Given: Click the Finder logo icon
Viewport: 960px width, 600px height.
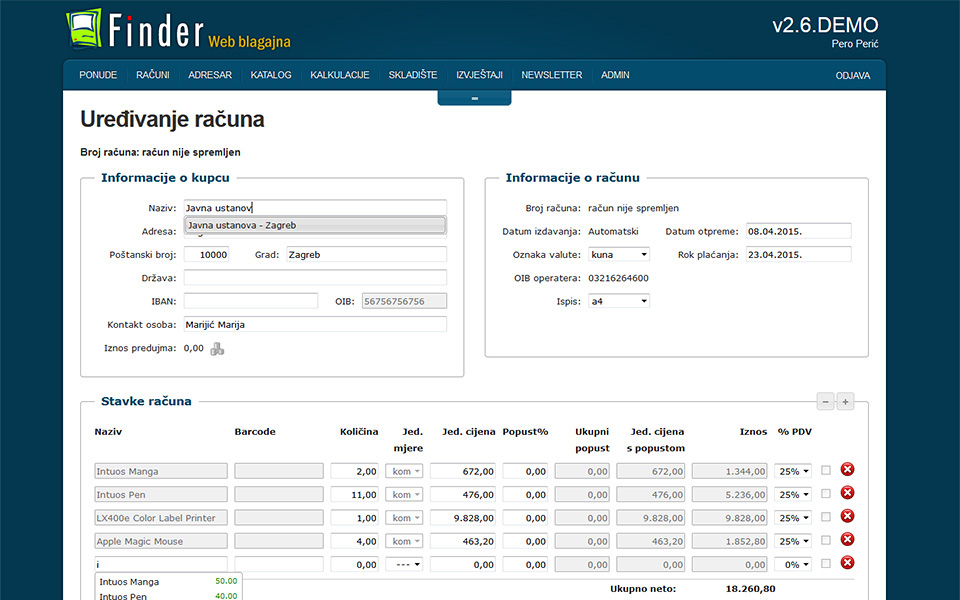Looking at the screenshot, I should [84, 30].
